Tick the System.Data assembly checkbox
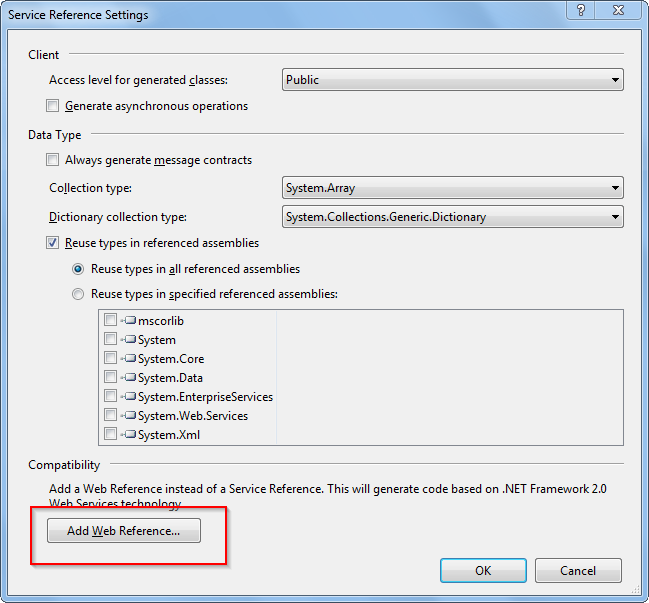The height and width of the screenshot is (603, 649). tap(111, 377)
